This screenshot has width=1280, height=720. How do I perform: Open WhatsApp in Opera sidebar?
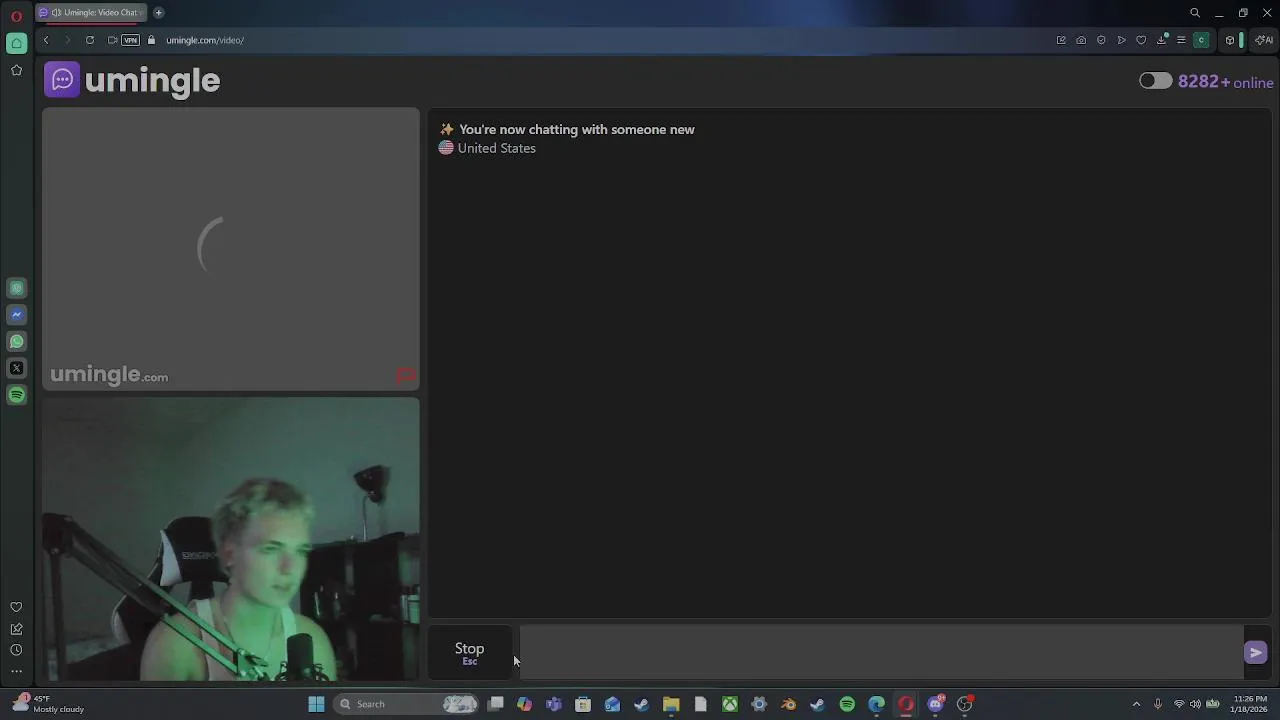point(16,341)
